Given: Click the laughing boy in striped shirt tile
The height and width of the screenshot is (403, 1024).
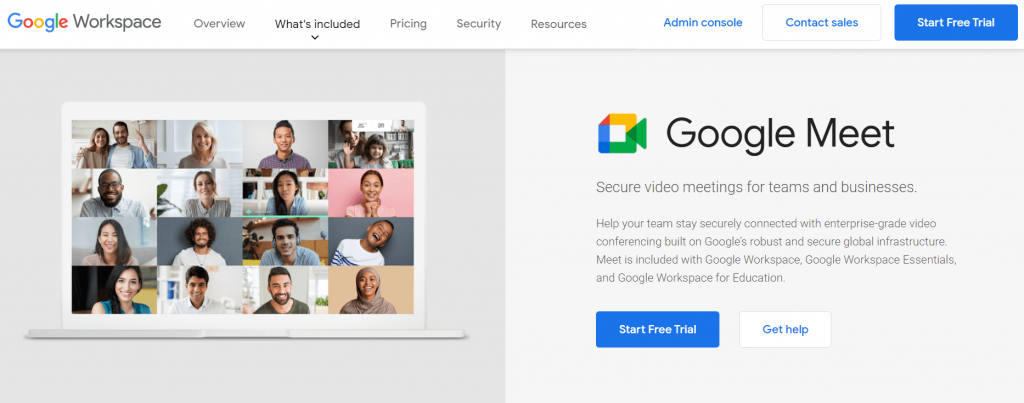Looking at the screenshot, I should (x=371, y=242).
